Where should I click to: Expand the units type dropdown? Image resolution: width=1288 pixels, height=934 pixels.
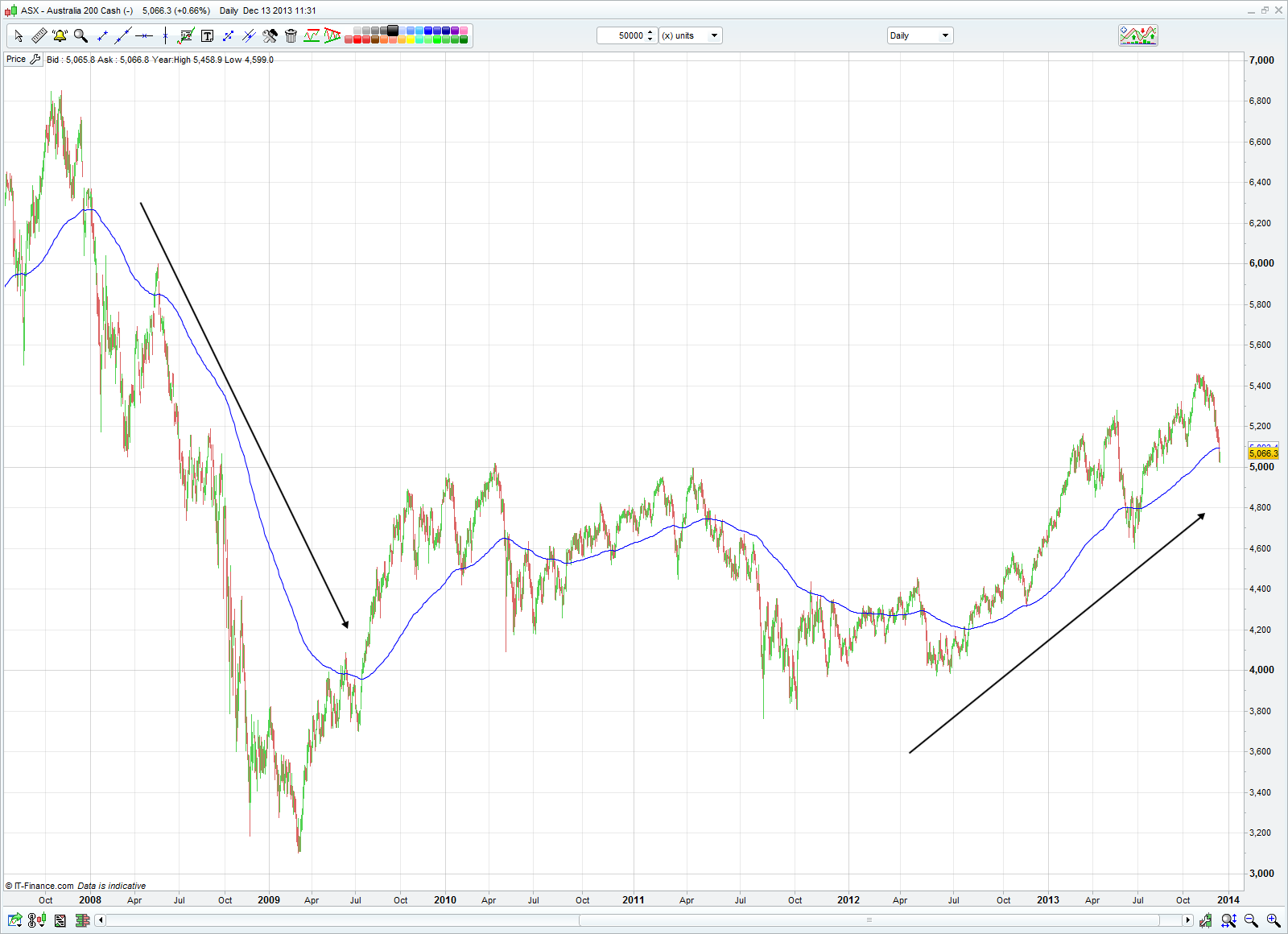pos(690,35)
